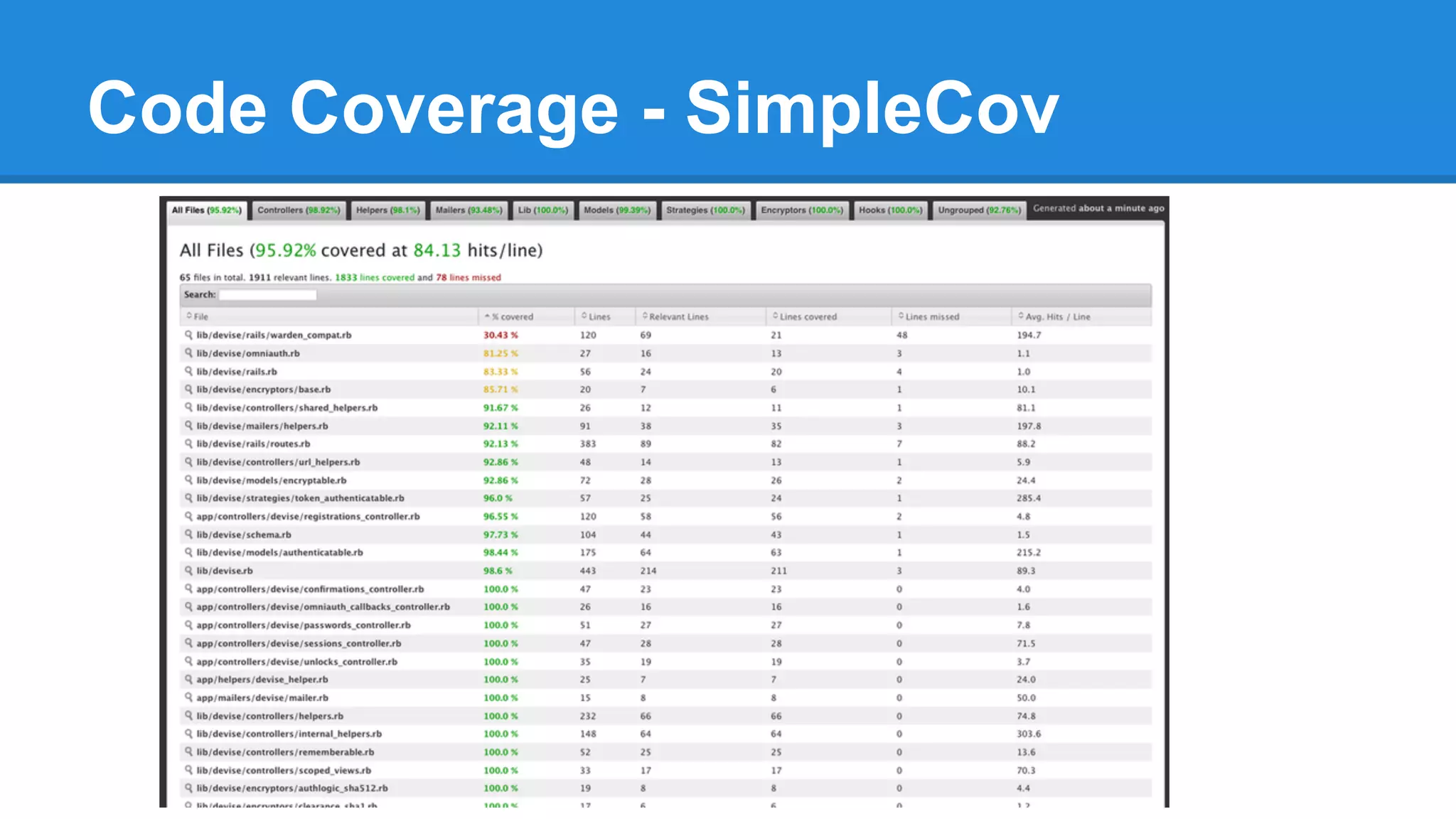Click magnifier icon beside models/authenticatable.rb
1456x819 pixels.
tap(188, 552)
